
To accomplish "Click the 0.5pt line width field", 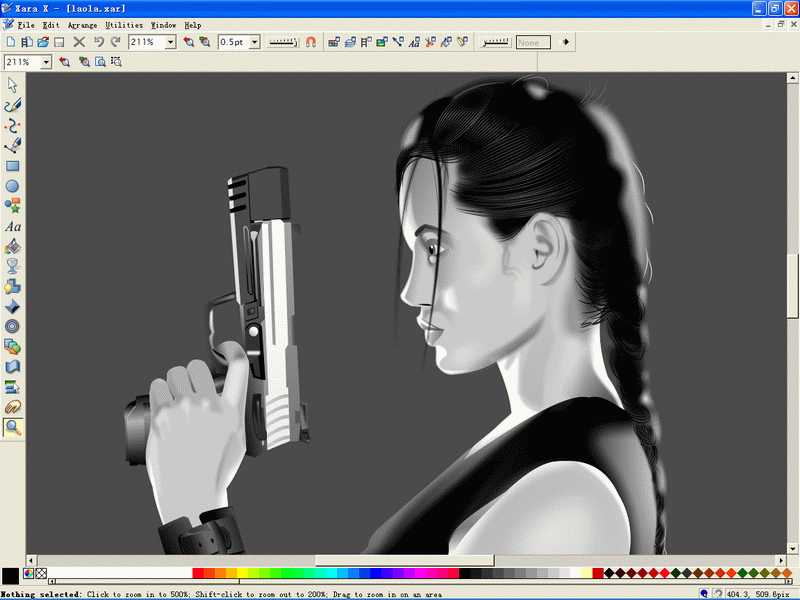I will pyautogui.click(x=234, y=42).
